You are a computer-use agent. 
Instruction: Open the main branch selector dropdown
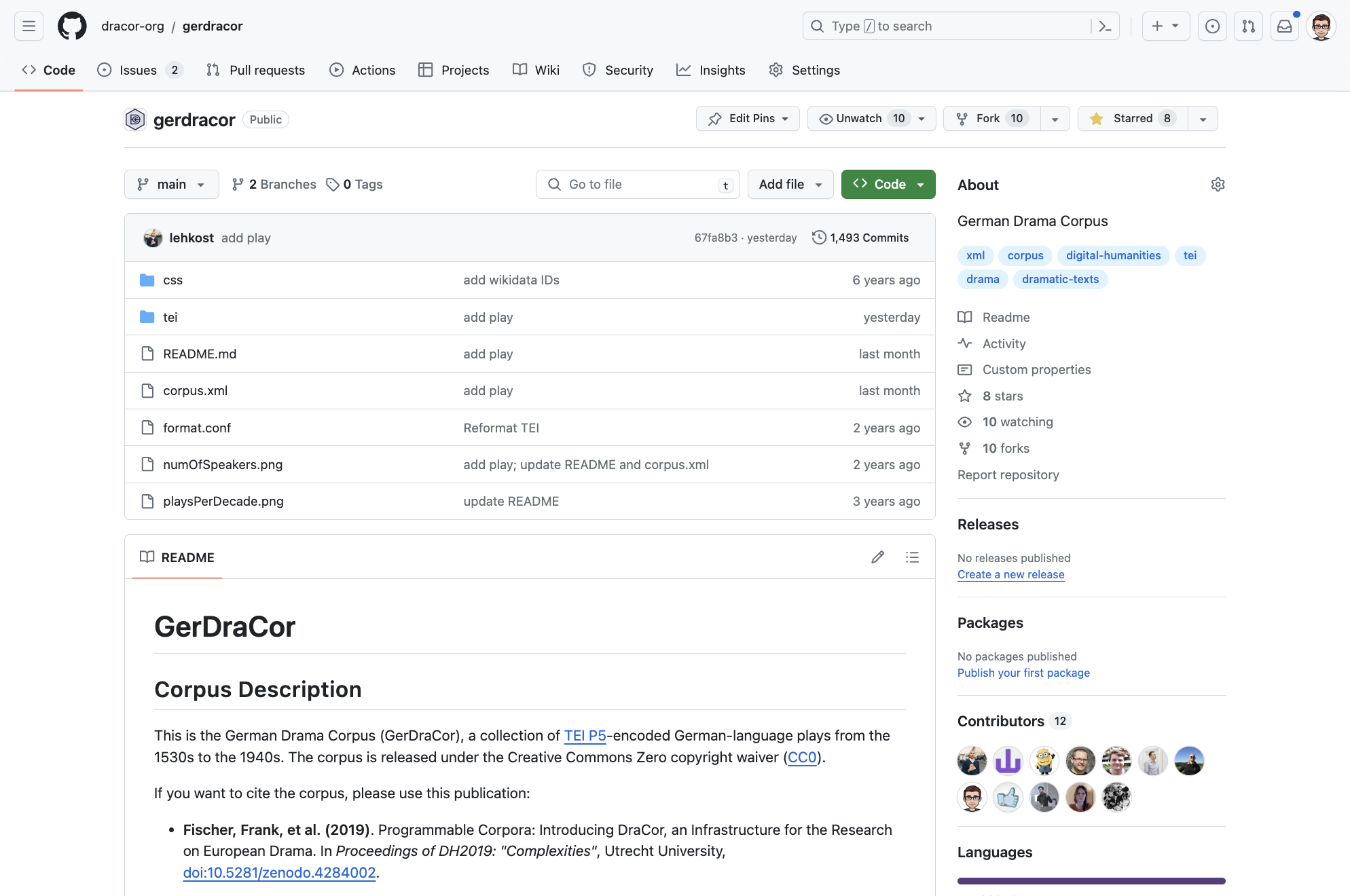point(171,185)
